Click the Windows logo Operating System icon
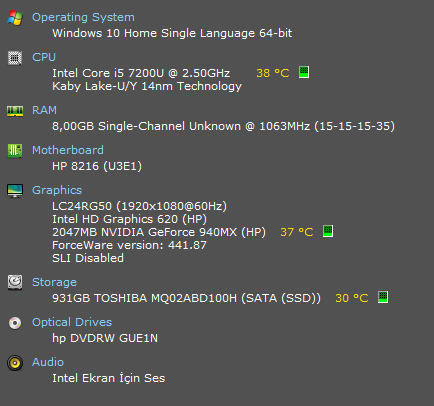The height and width of the screenshot is (406, 434). (x=15, y=18)
